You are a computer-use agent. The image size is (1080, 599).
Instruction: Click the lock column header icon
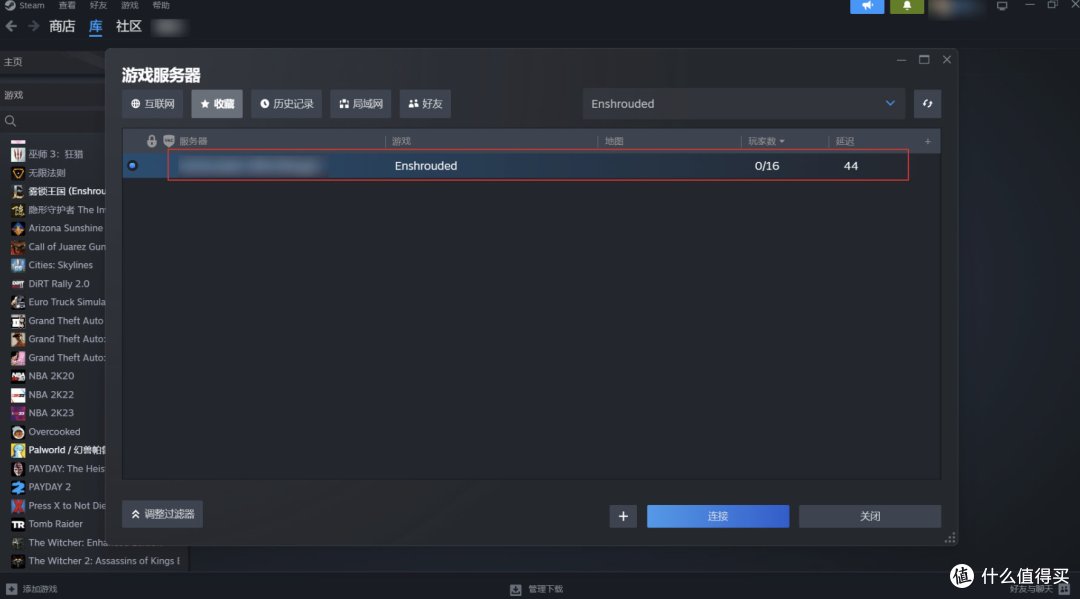152,141
